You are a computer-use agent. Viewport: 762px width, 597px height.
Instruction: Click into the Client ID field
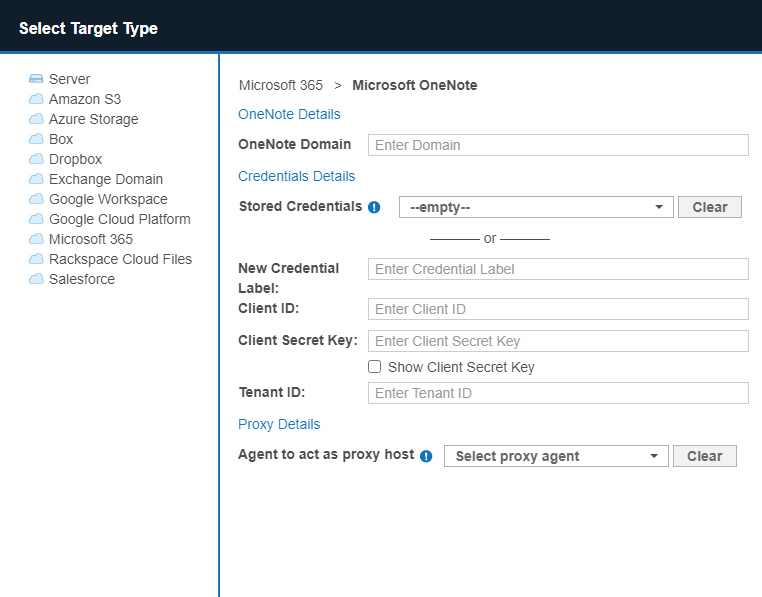click(558, 309)
